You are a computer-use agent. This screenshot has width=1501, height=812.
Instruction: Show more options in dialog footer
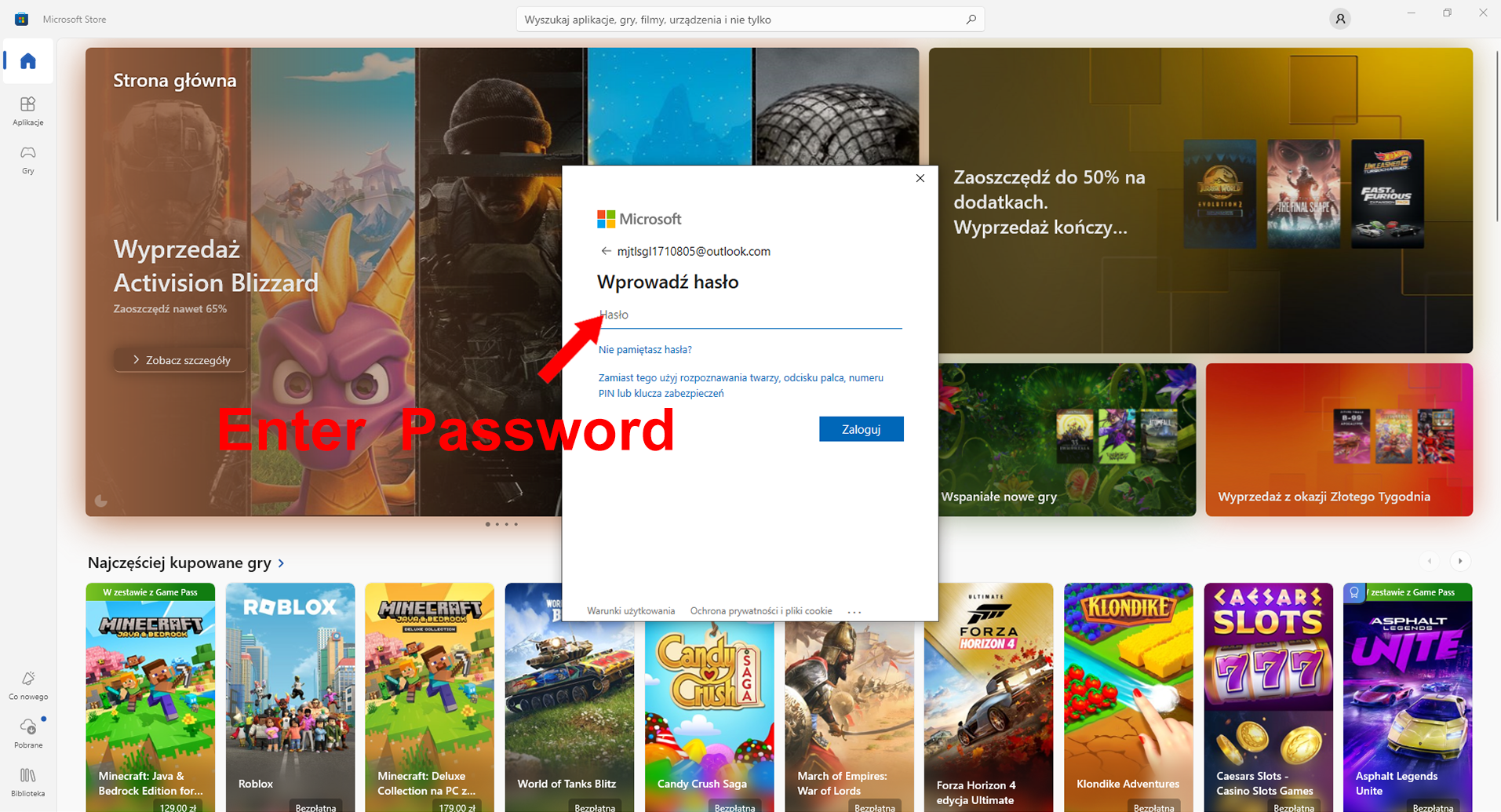tap(854, 611)
